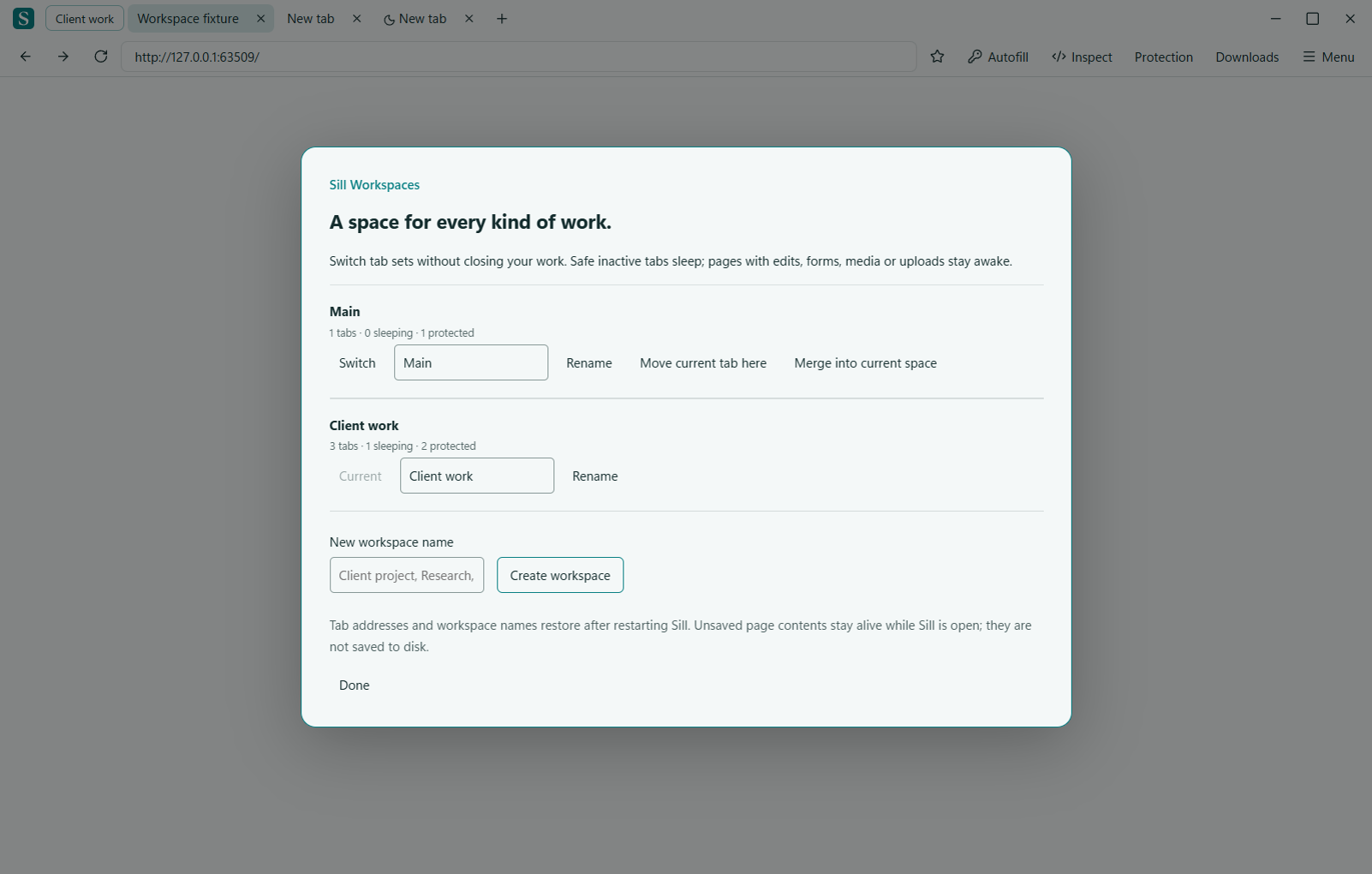Click Rename for Client work workspace
This screenshot has height=874, width=1372.
click(595, 476)
